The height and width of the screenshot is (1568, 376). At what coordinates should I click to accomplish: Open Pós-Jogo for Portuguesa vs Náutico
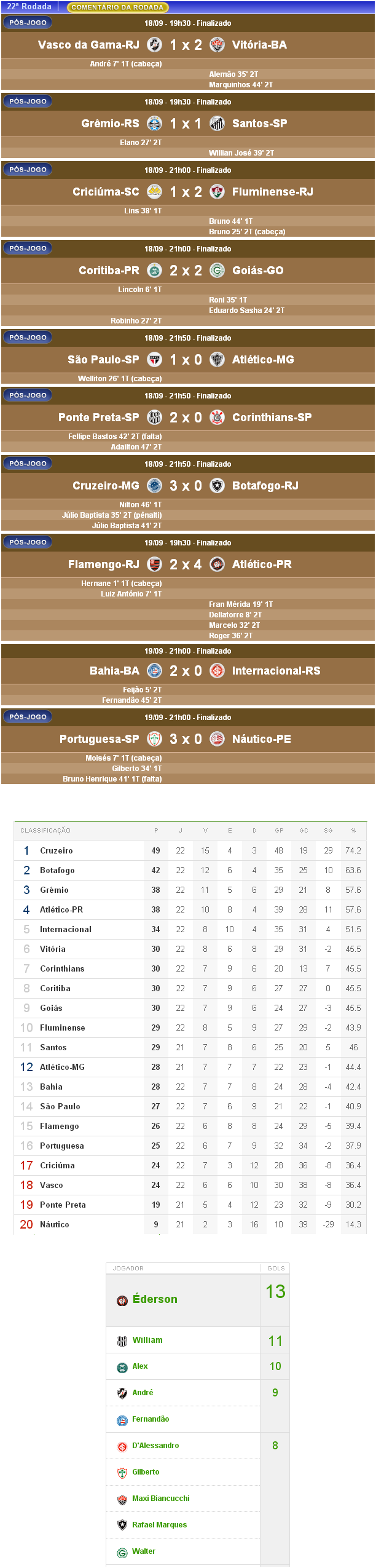[28, 717]
